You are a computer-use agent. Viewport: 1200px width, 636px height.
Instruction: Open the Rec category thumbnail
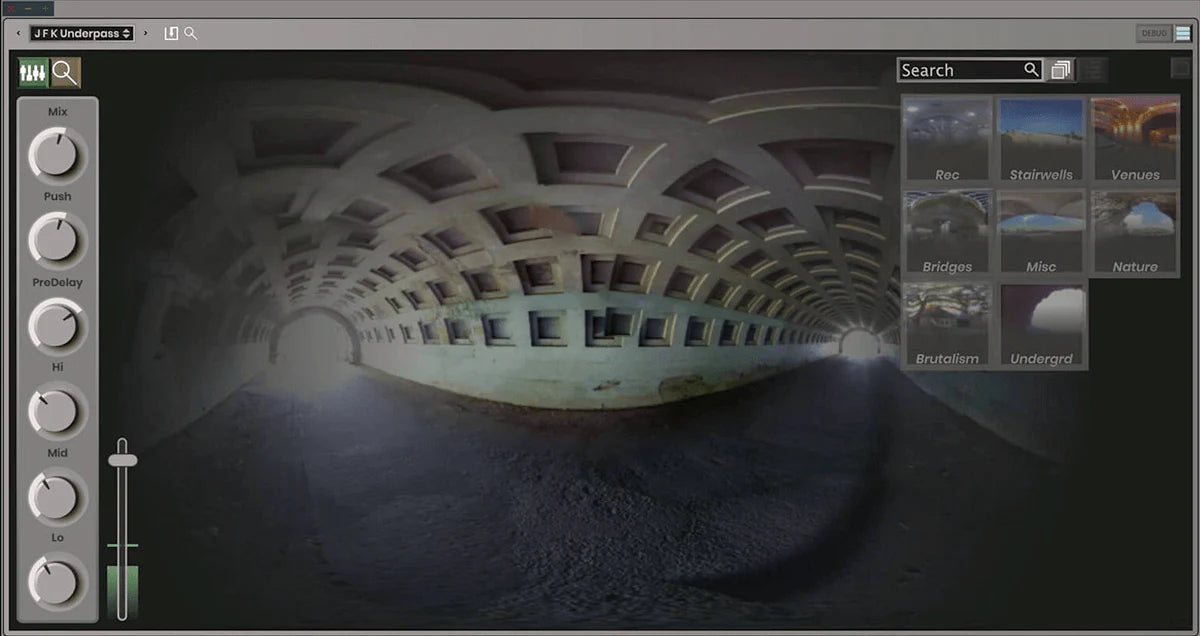946,138
